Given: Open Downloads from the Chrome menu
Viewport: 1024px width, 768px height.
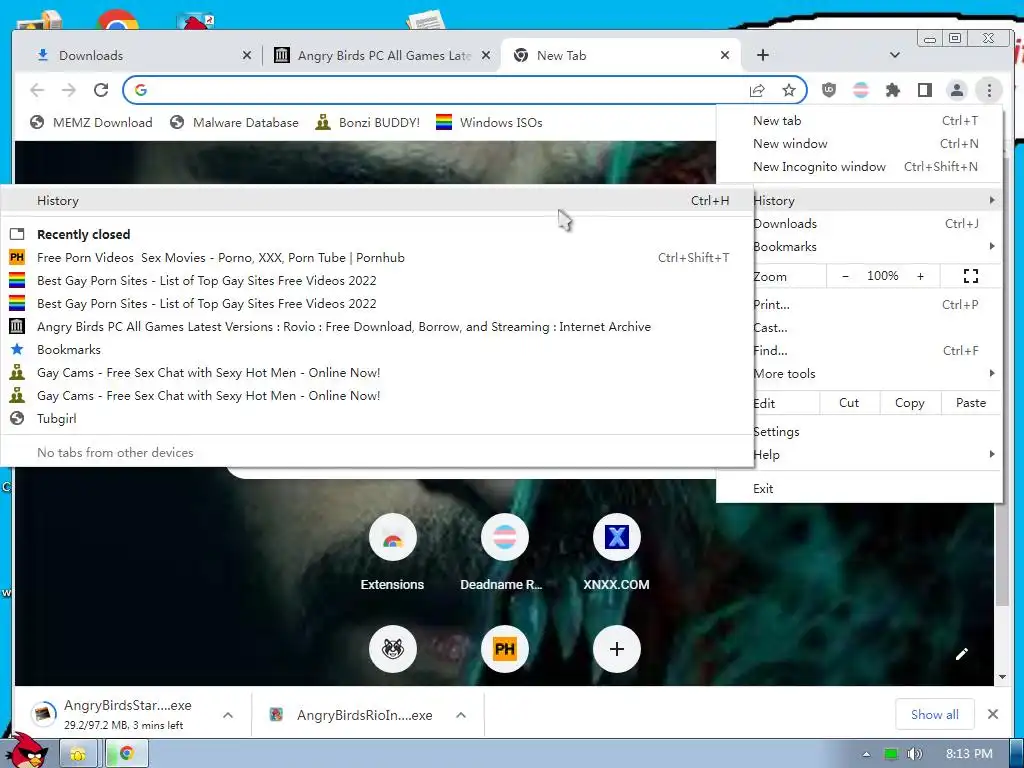Looking at the screenshot, I should click(876, 224).
